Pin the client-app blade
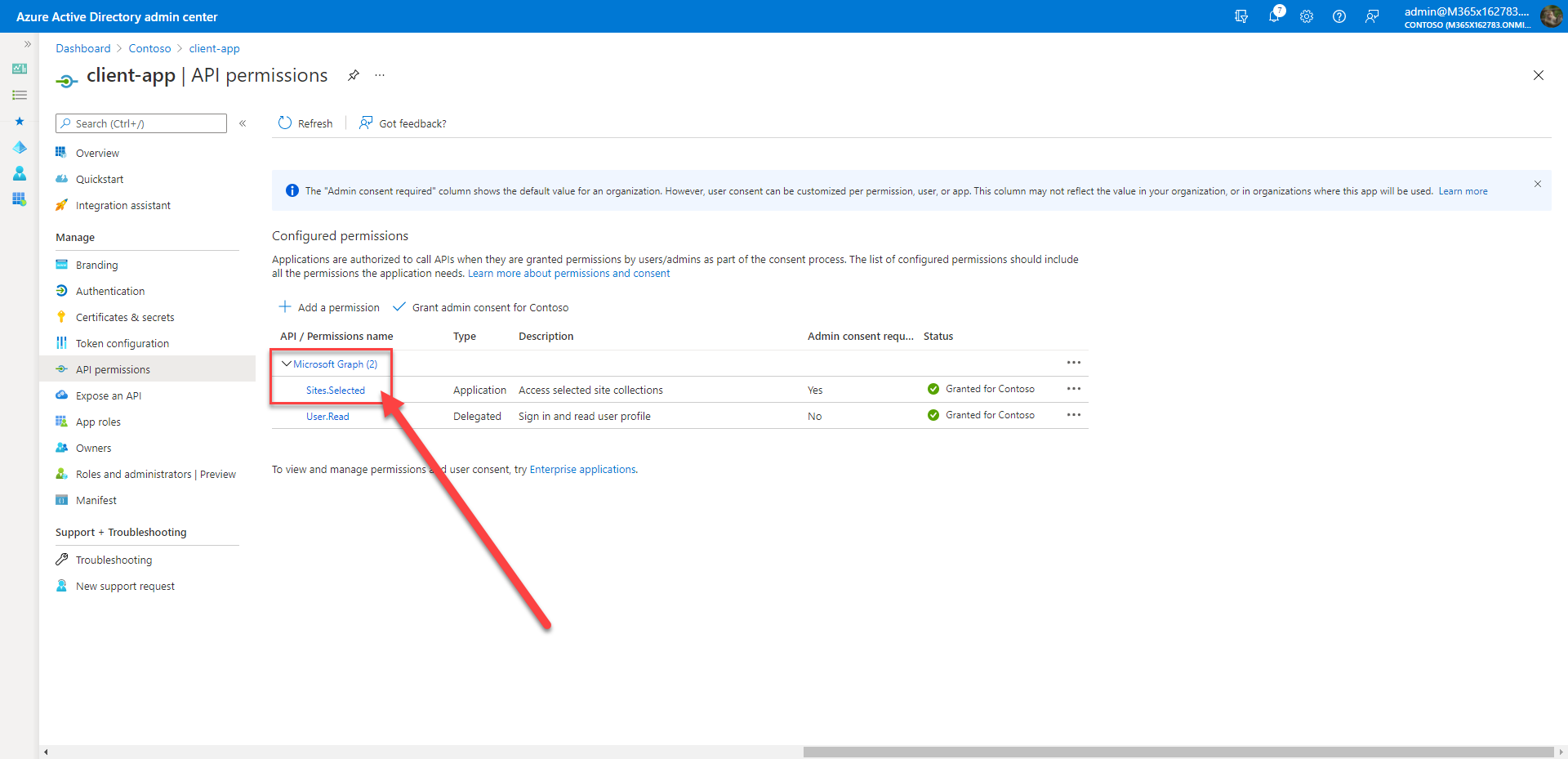The height and width of the screenshot is (759, 1568). click(x=354, y=75)
